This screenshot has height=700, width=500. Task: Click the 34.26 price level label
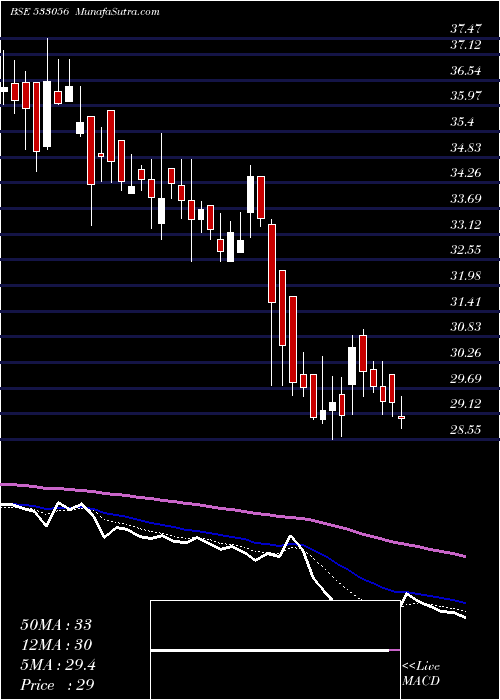point(466,173)
